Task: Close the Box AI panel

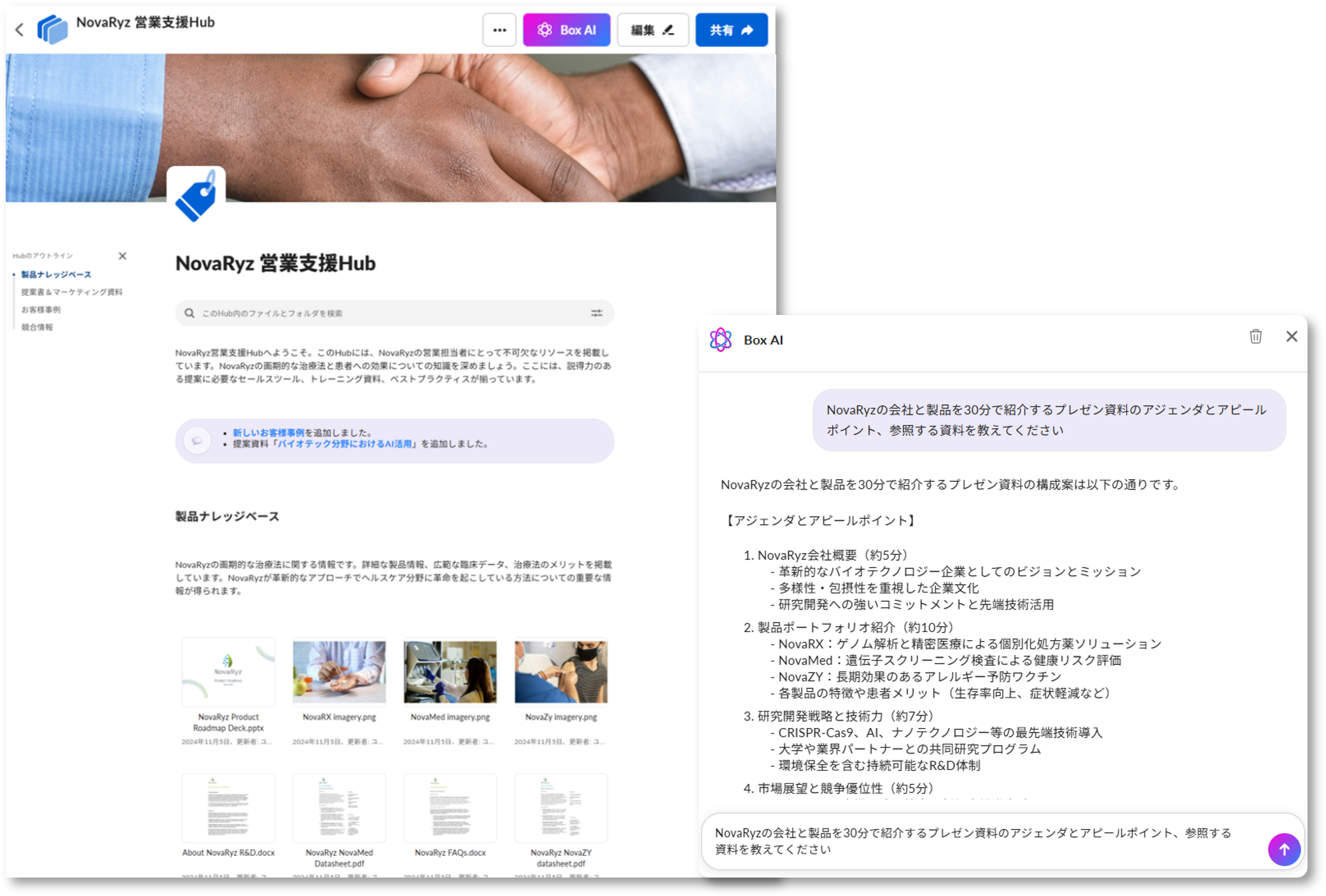Action: coord(1291,337)
